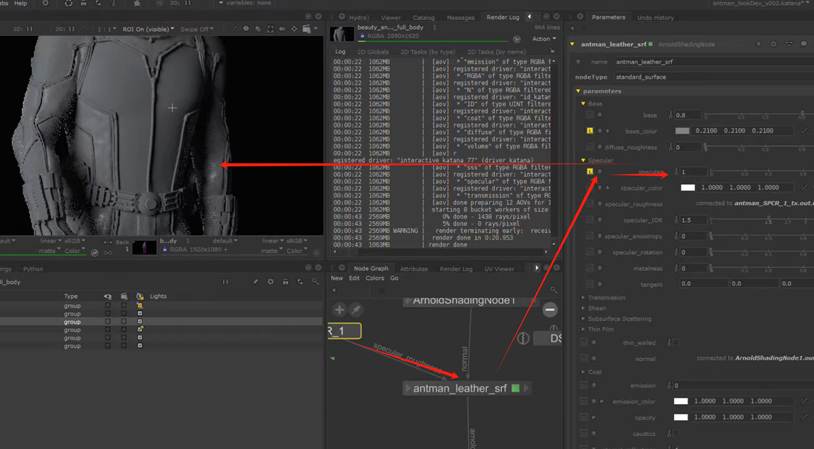Click the minus collapse icon in Node Graph

[x=549, y=310]
